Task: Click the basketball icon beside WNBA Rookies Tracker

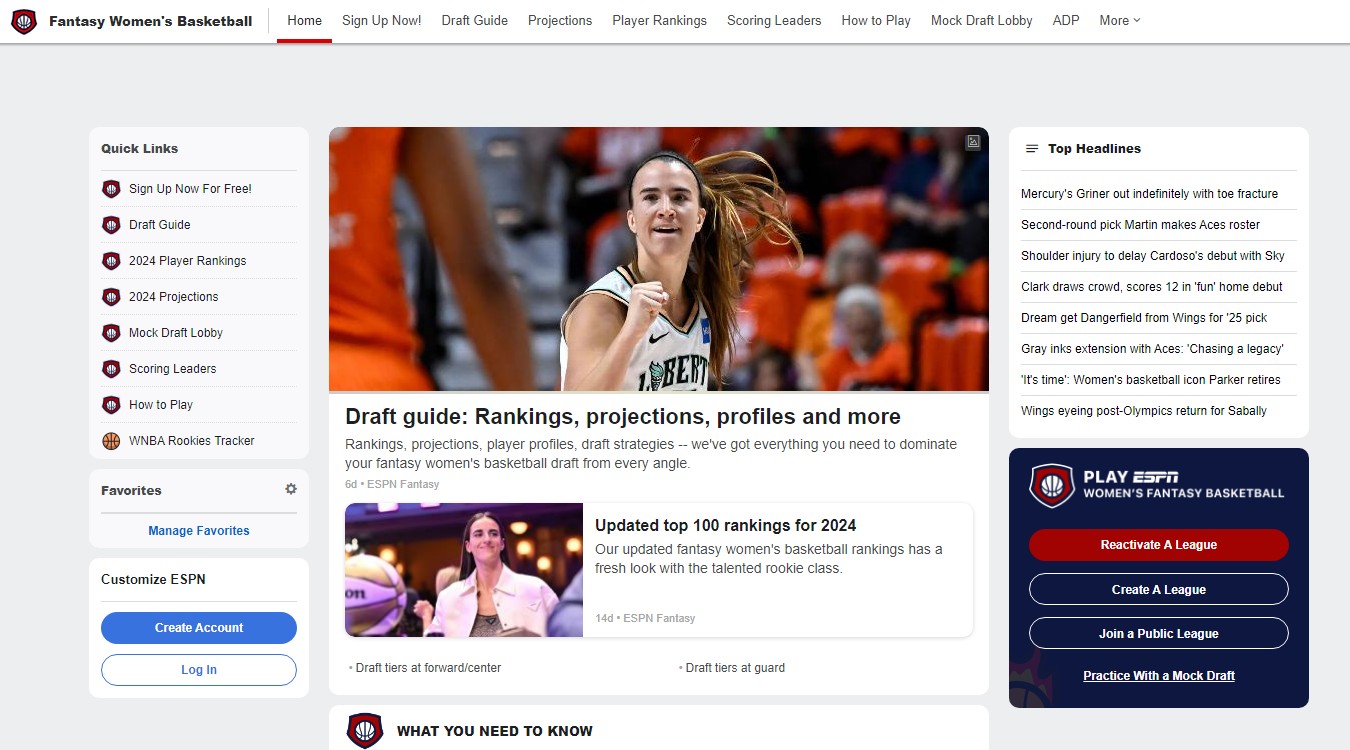Action: (111, 441)
